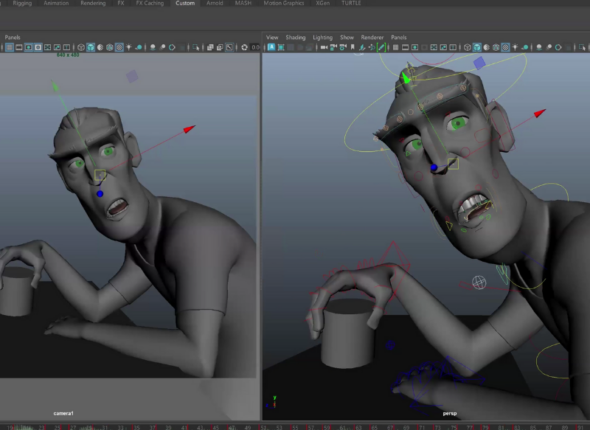Select the Custom shelf tab
Screen dimensions: 590x430
(185, 3)
